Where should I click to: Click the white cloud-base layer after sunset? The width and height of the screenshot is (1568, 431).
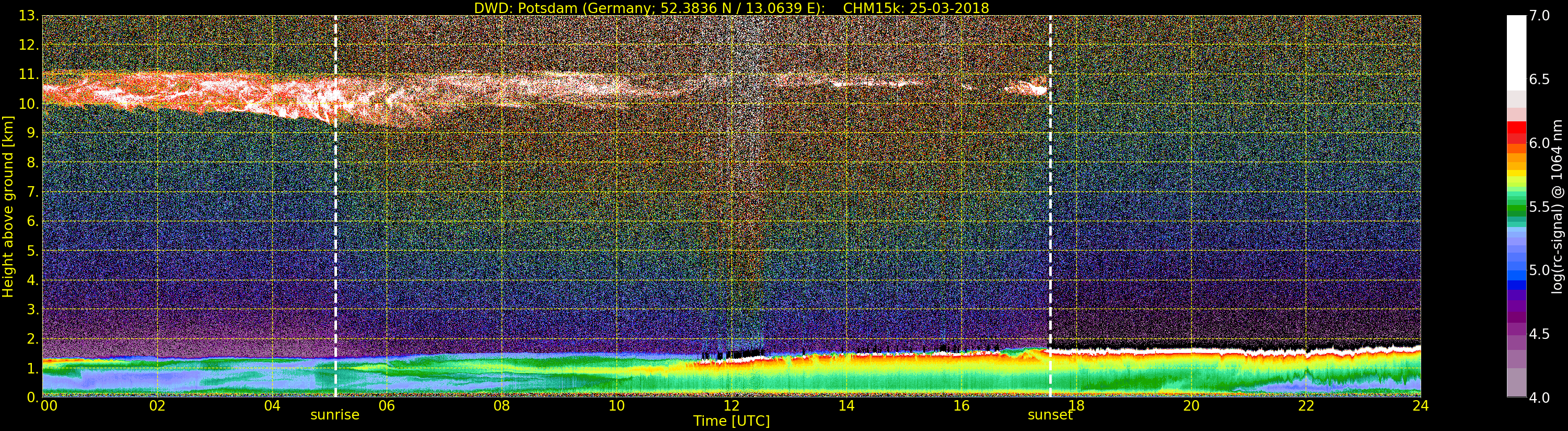(1236, 351)
